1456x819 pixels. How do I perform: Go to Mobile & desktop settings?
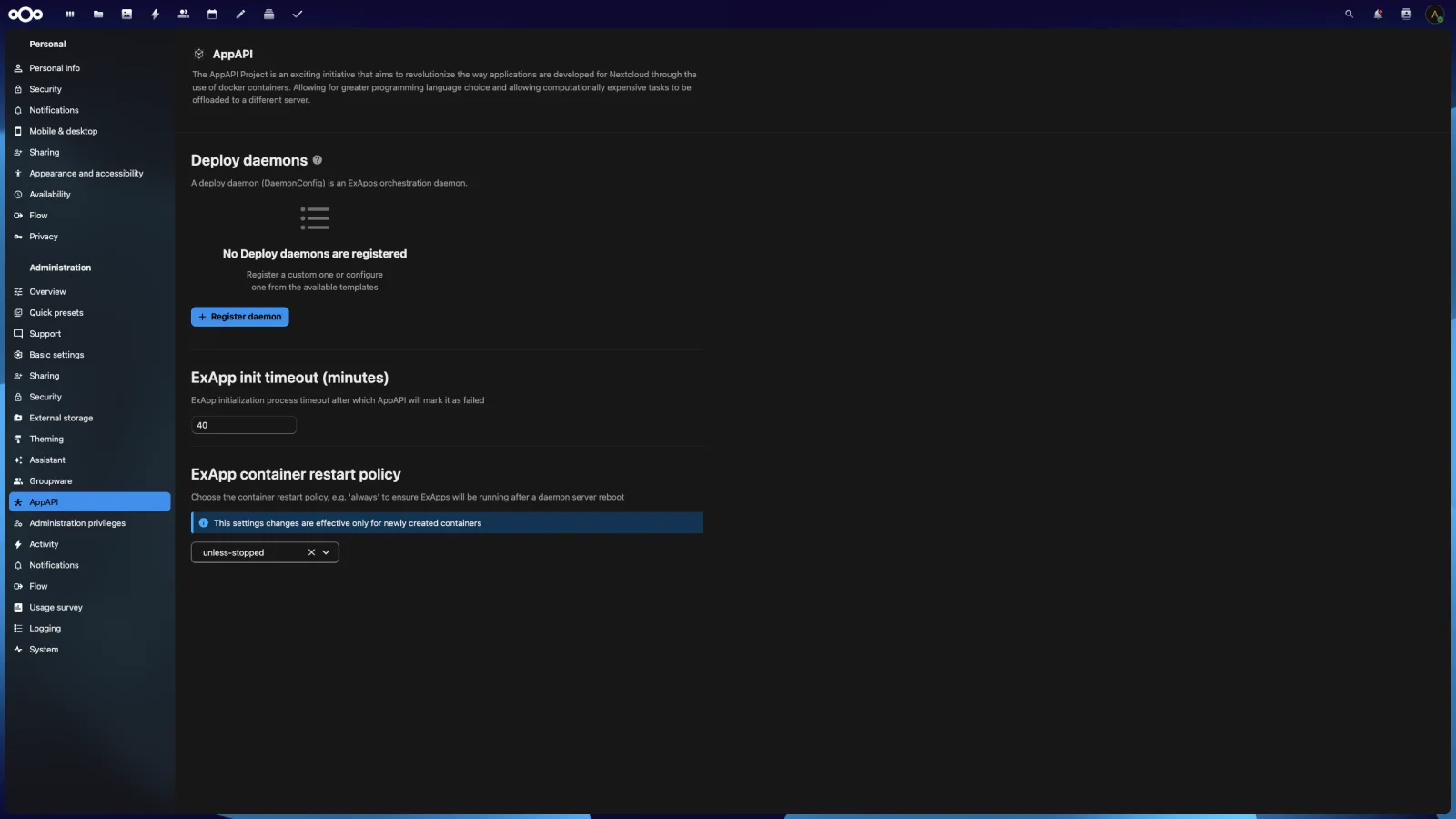[x=90, y=131]
